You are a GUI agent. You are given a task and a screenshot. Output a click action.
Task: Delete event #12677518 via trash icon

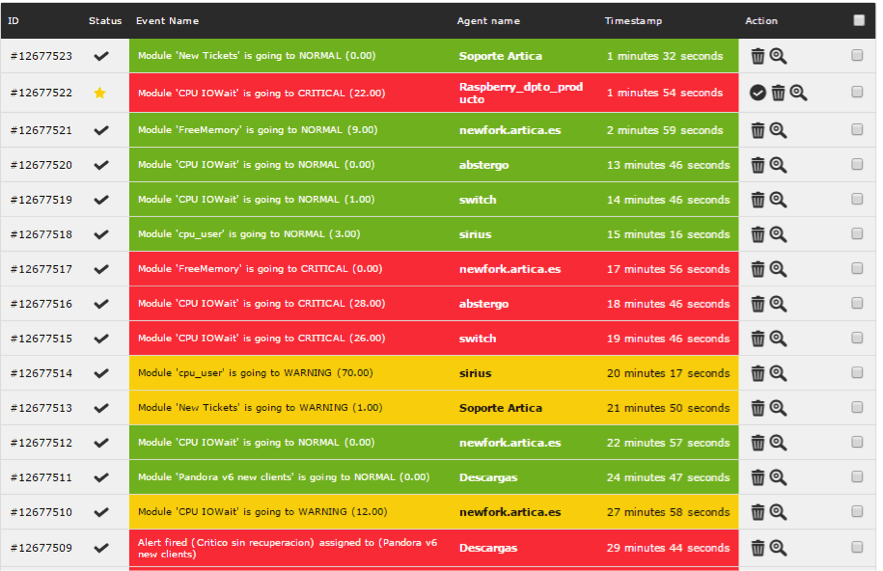point(757,235)
